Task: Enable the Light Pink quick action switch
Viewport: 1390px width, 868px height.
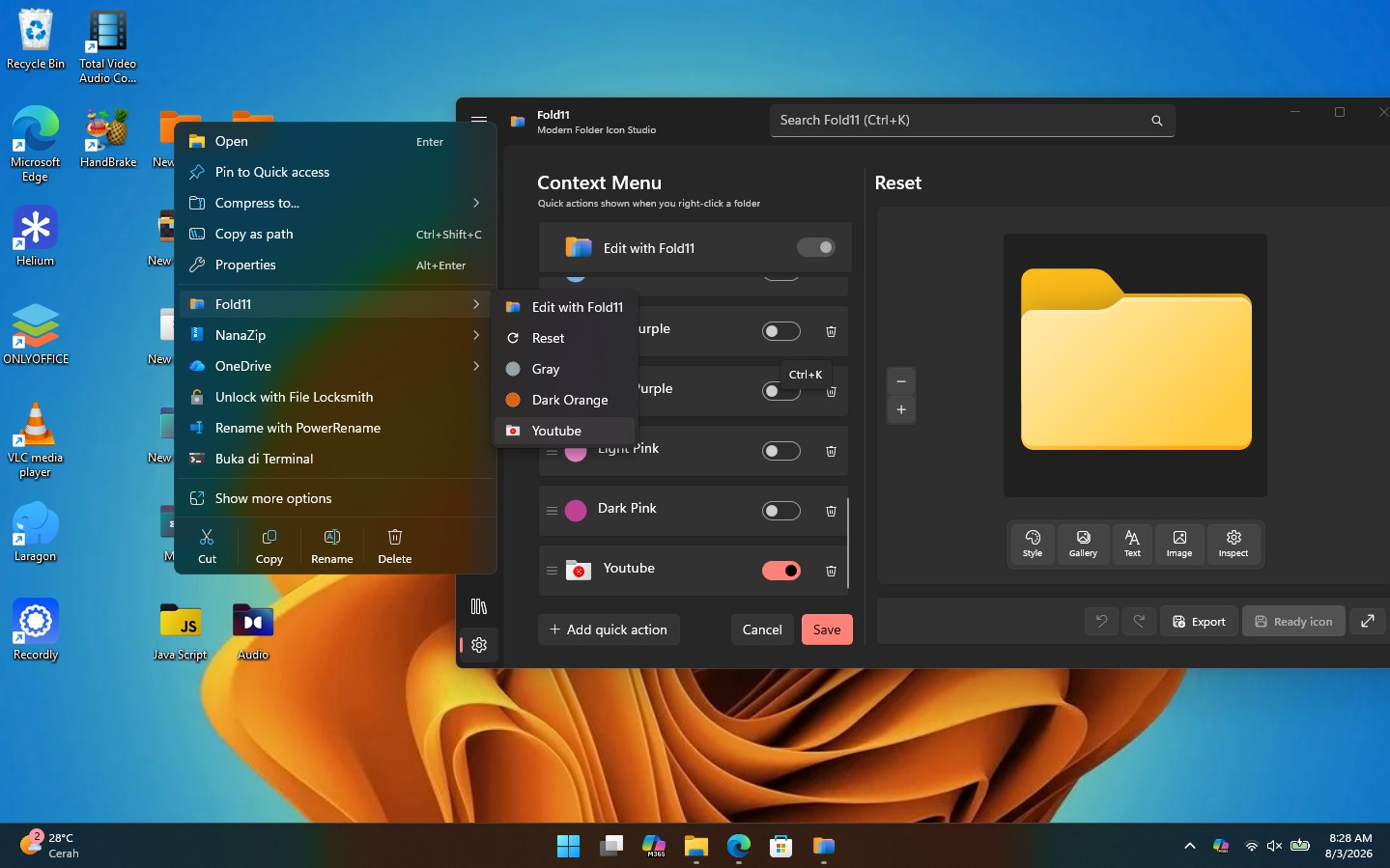Action: [x=781, y=451]
